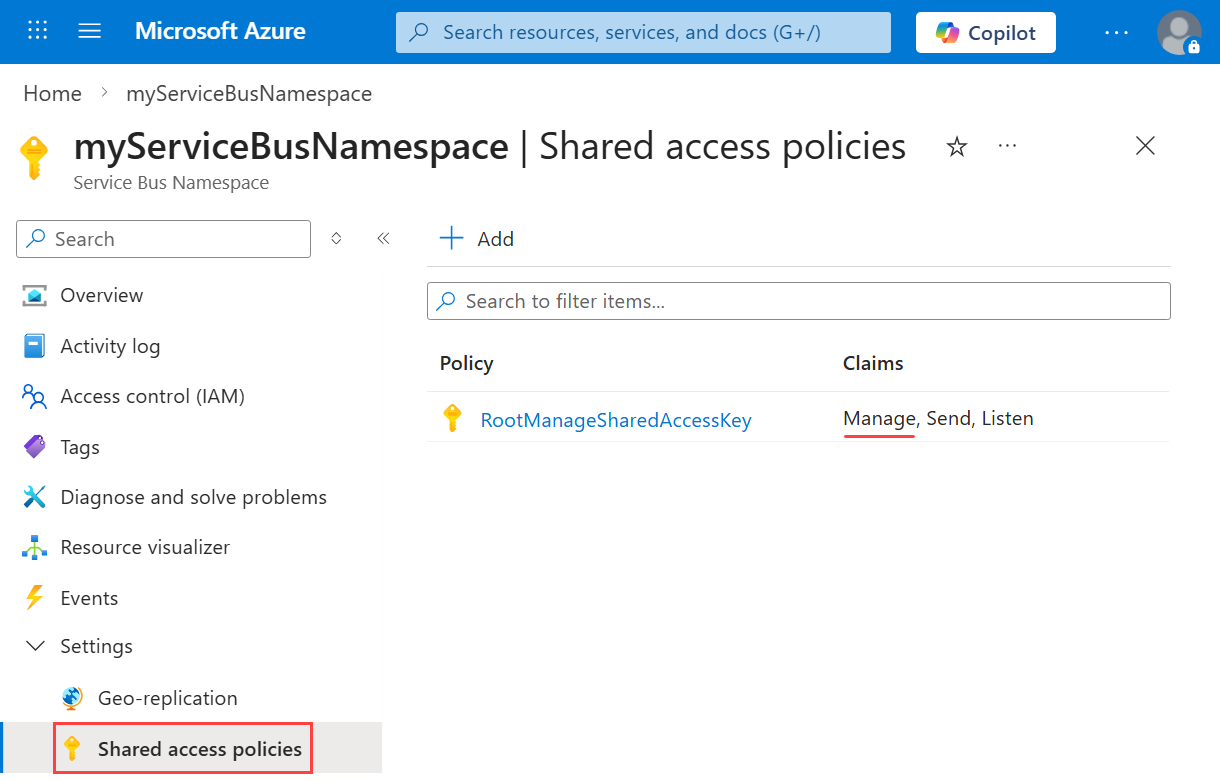Navigate to Home via the breadcrumb

click(x=52, y=93)
